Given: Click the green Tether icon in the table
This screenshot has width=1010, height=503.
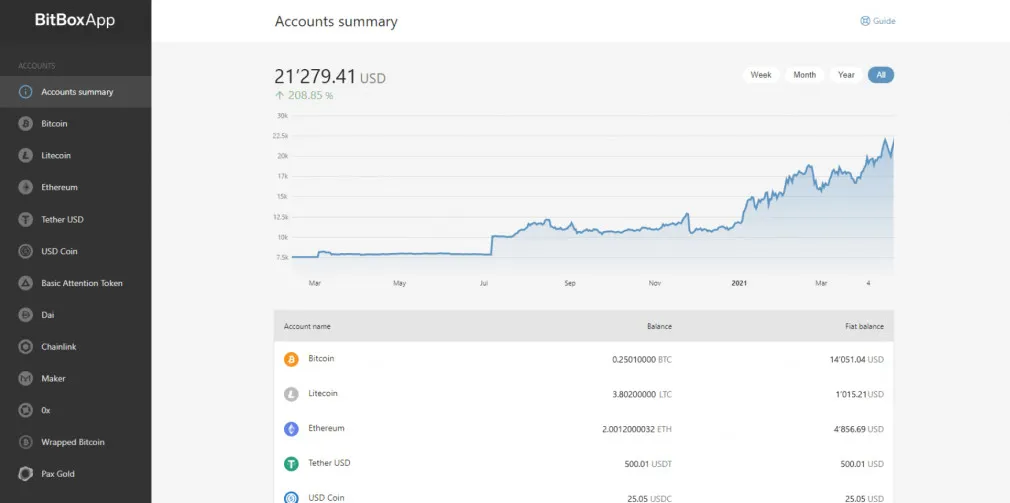Looking at the screenshot, I should (291, 464).
